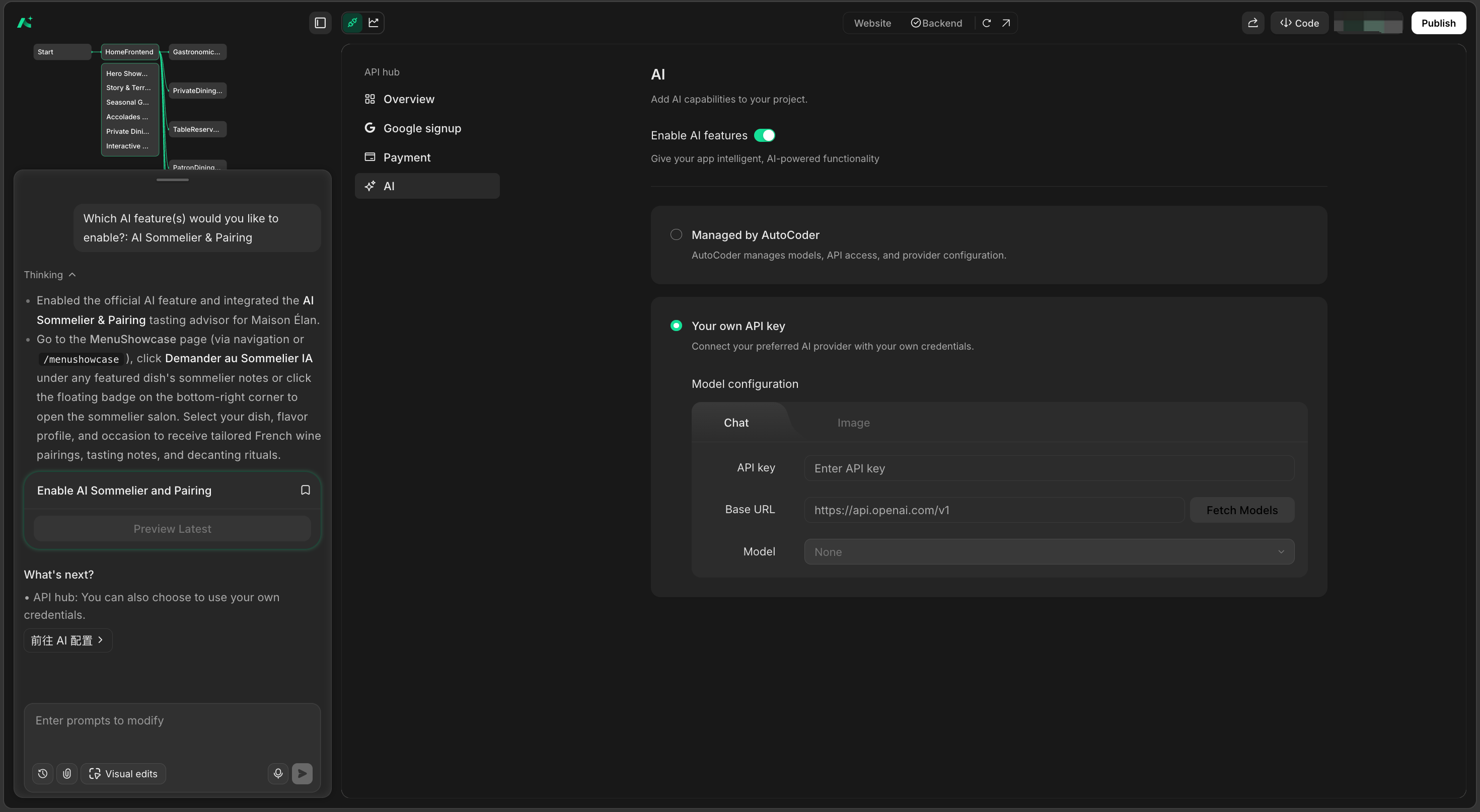Viewport: 1480px width, 812px height.
Task: Open the analytics chart icon
Action: [374, 23]
